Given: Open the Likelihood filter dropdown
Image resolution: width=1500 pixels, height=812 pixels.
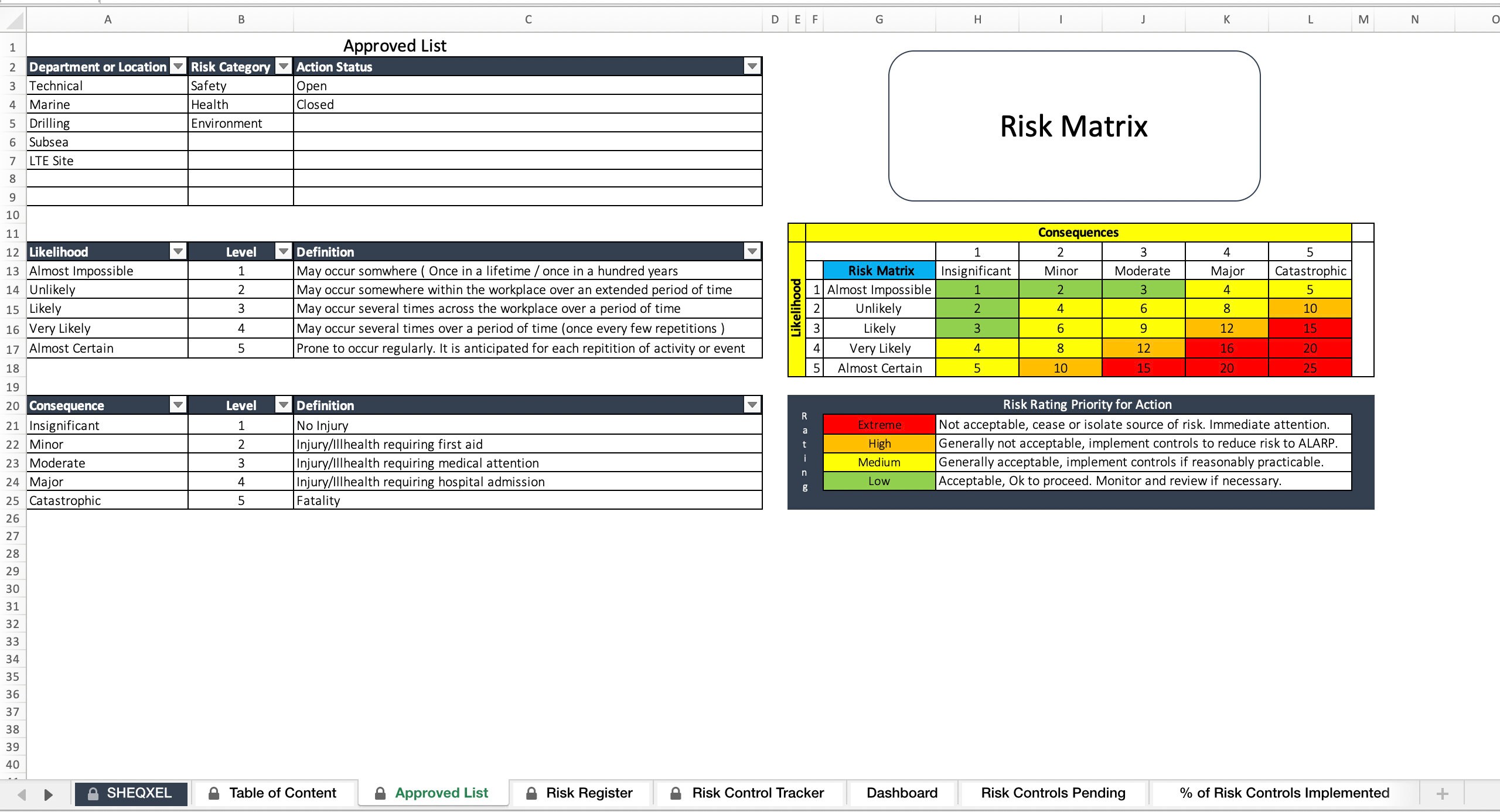Looking at the screenshot, I should point(179,251).
